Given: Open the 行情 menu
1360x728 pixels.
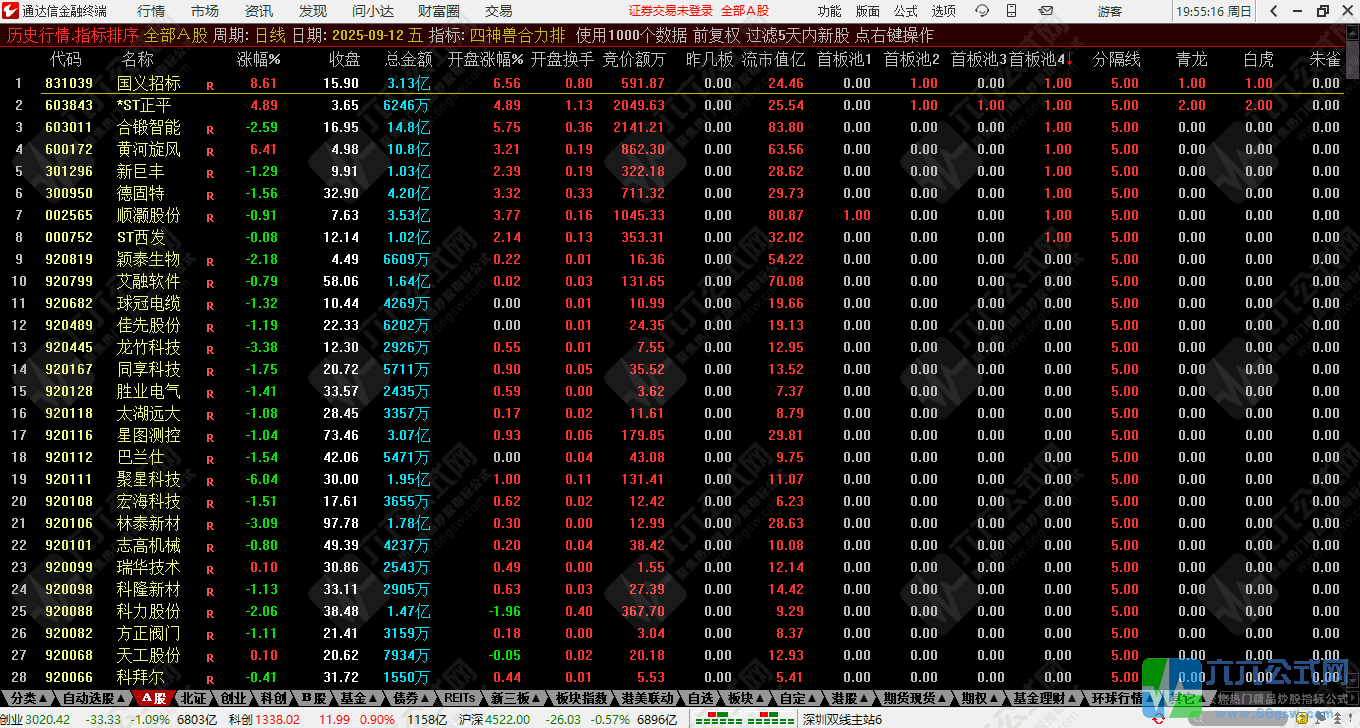Looking at the screenshot, I should [x=149, y=11].
